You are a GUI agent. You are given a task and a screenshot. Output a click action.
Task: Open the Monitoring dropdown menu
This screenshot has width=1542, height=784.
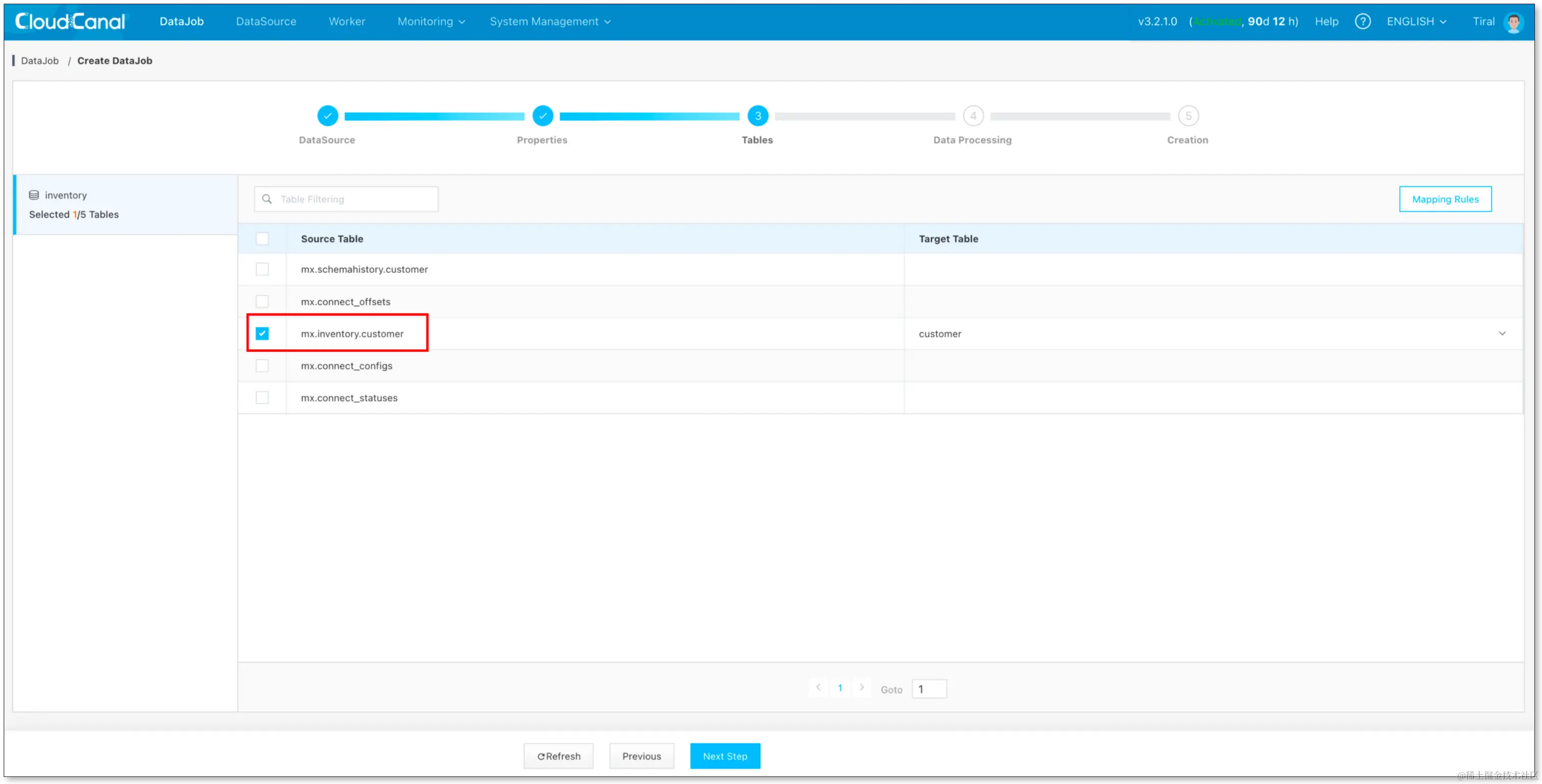[x=431, y=21]
